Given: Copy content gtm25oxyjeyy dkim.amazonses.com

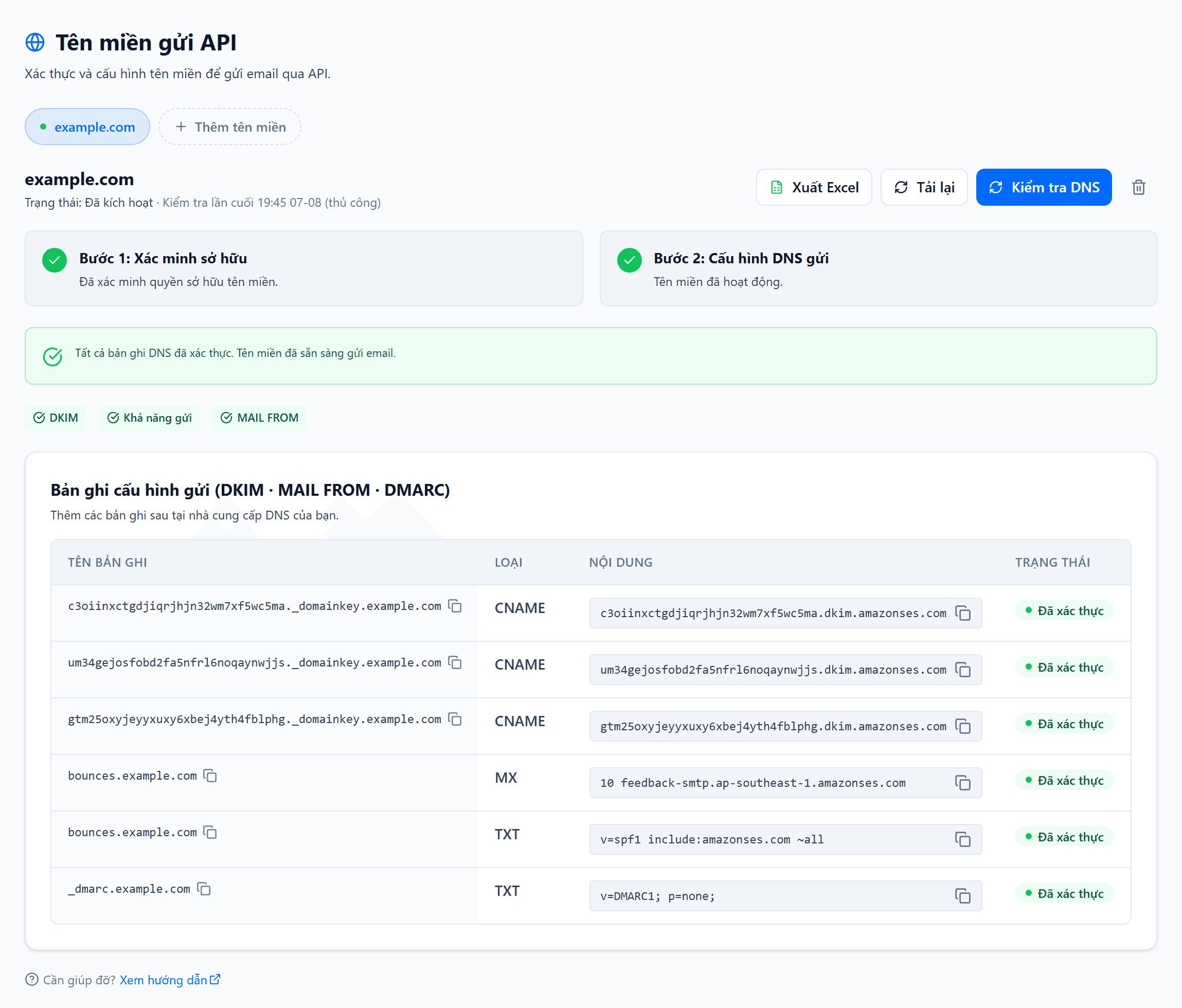Looking at the screenshot, I should pyautogui.click(x=963, y=726).
